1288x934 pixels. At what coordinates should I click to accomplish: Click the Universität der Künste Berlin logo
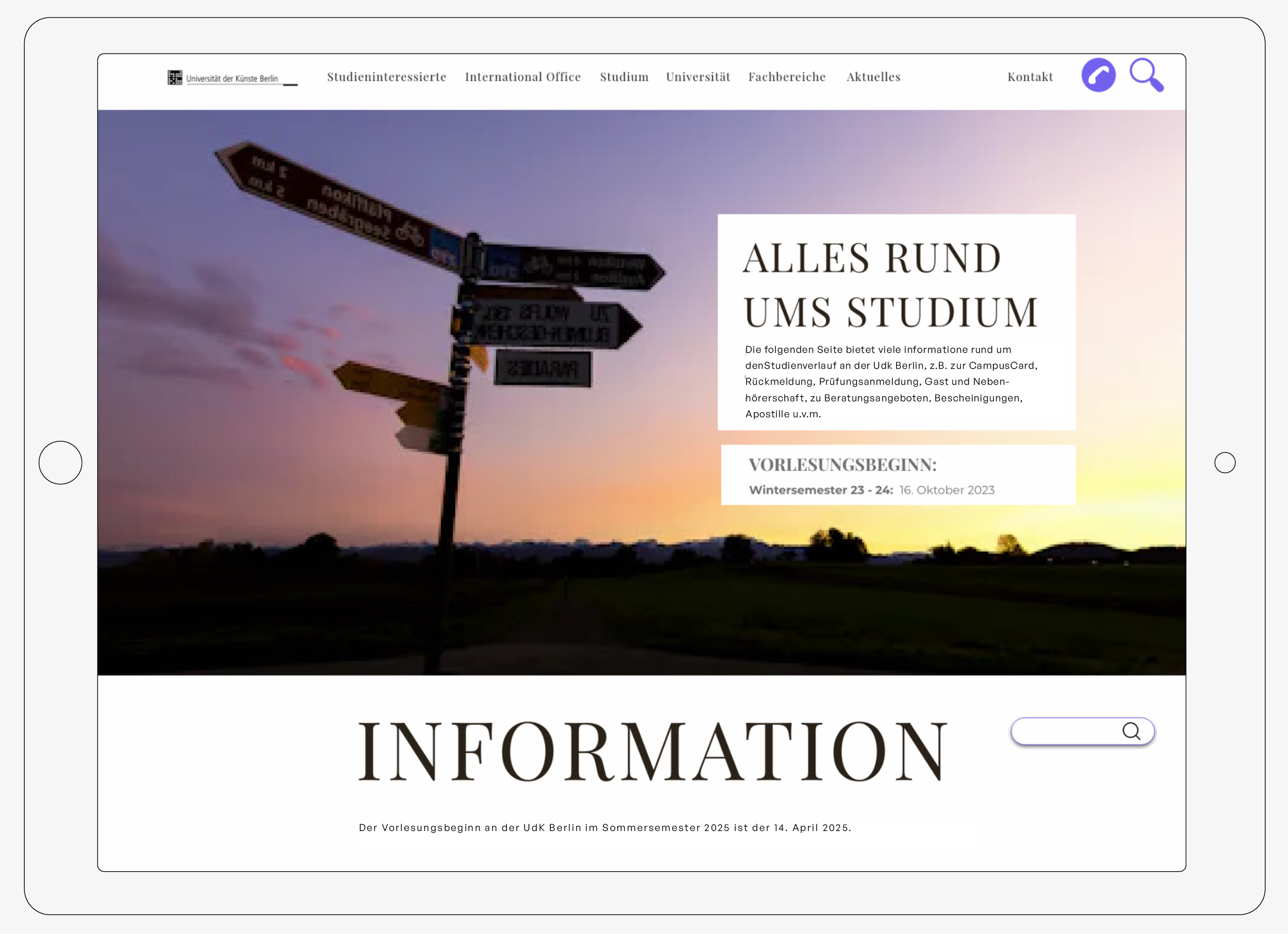[232, 78]
